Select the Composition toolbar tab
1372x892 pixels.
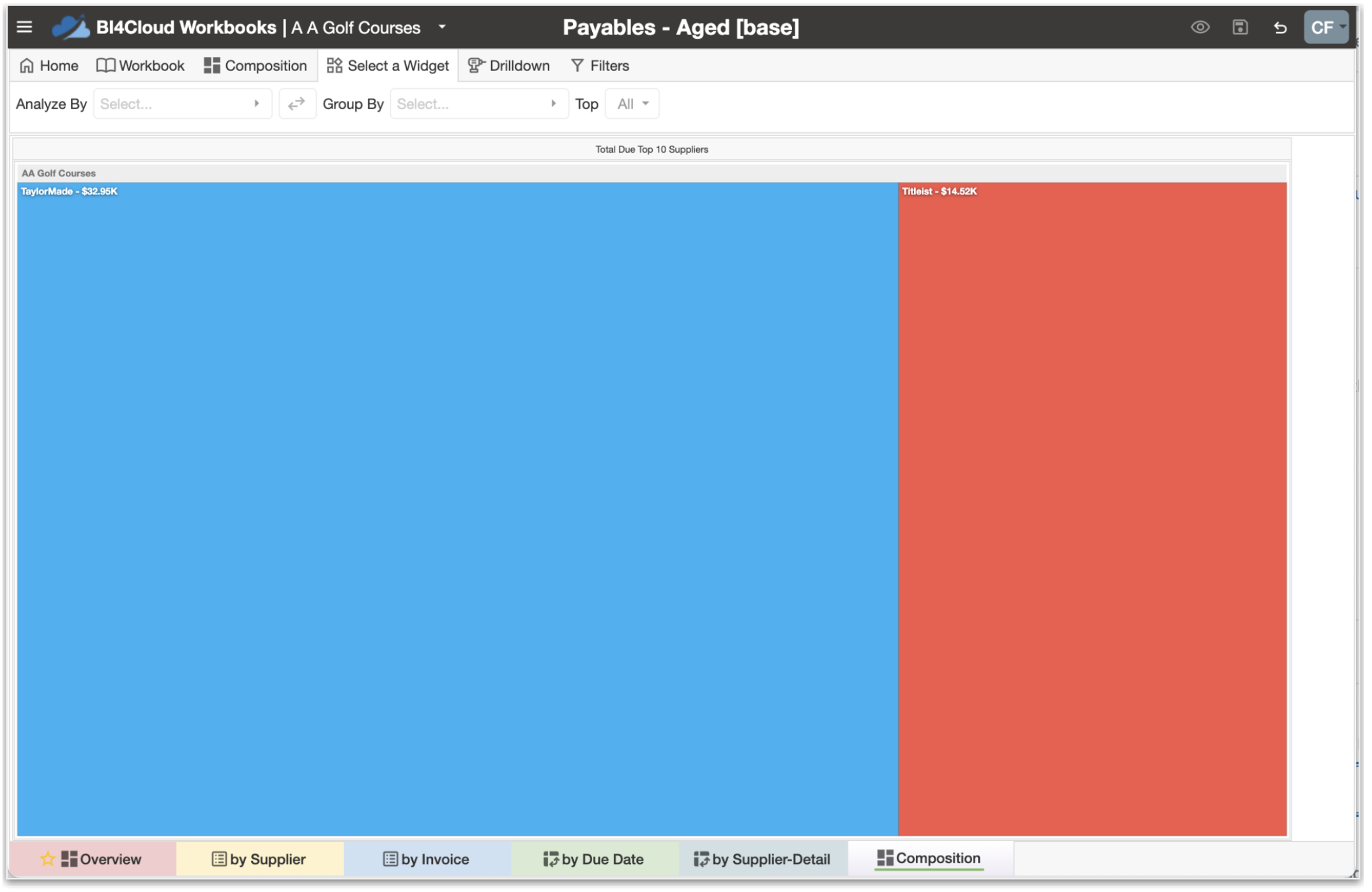point(255,65)
